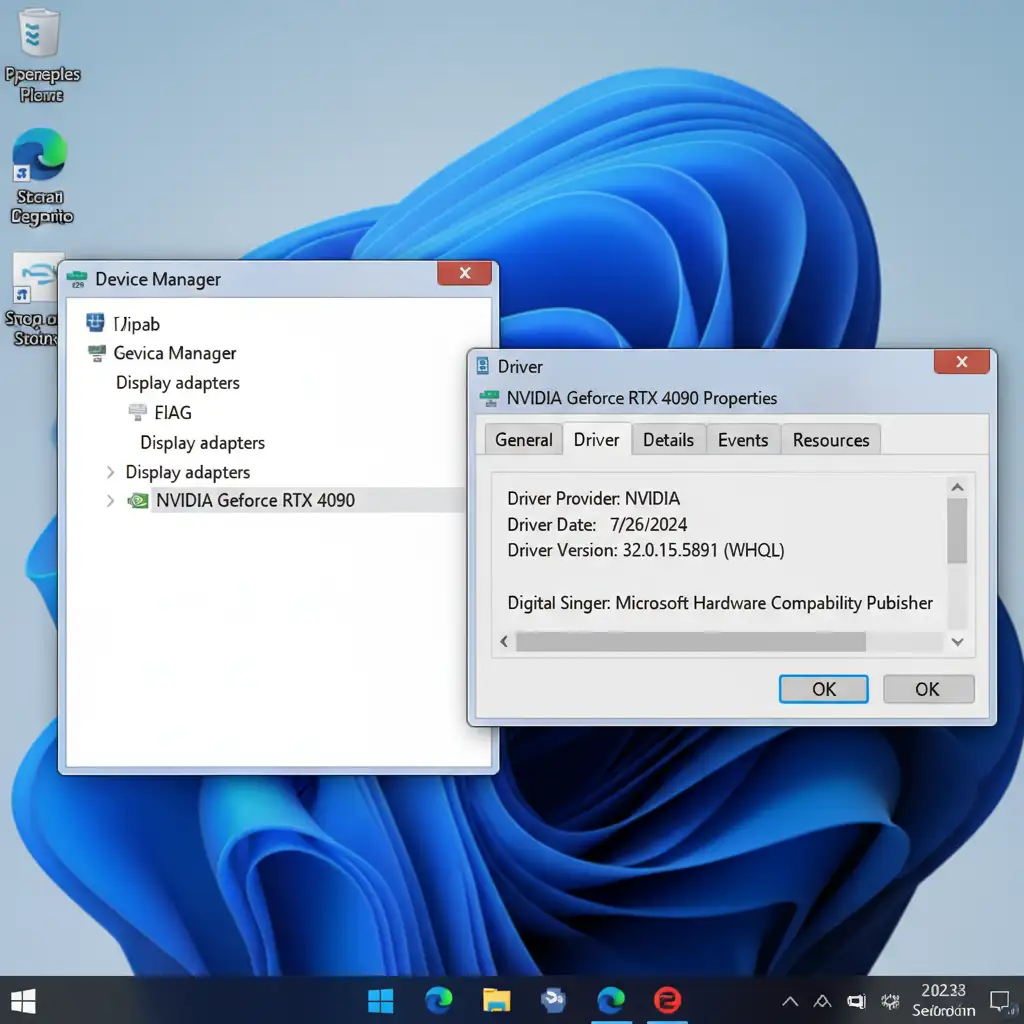Click the taskbar clock
Viewport: 1024px width, 1024px height.
pyautogui.click(x=943, y=999)
